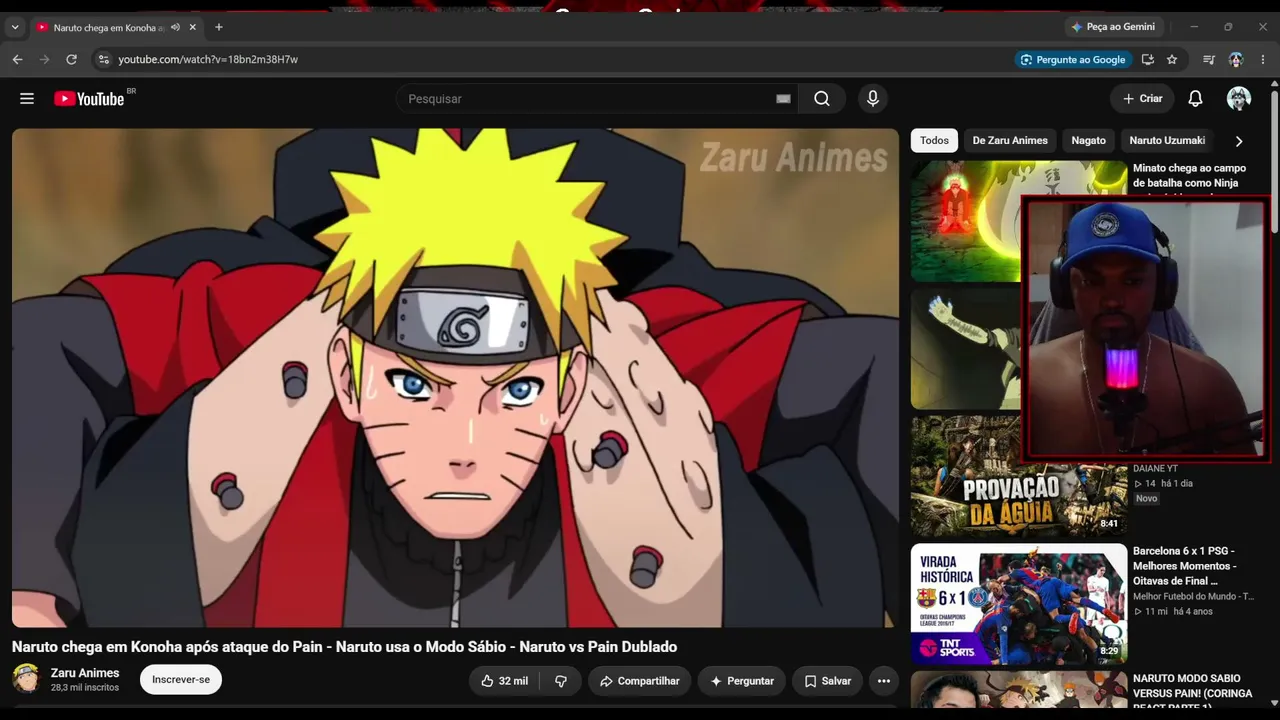Select the Nagato filter chip
The height and width of the screenshot is (720, 1280).
point(1089,141)
